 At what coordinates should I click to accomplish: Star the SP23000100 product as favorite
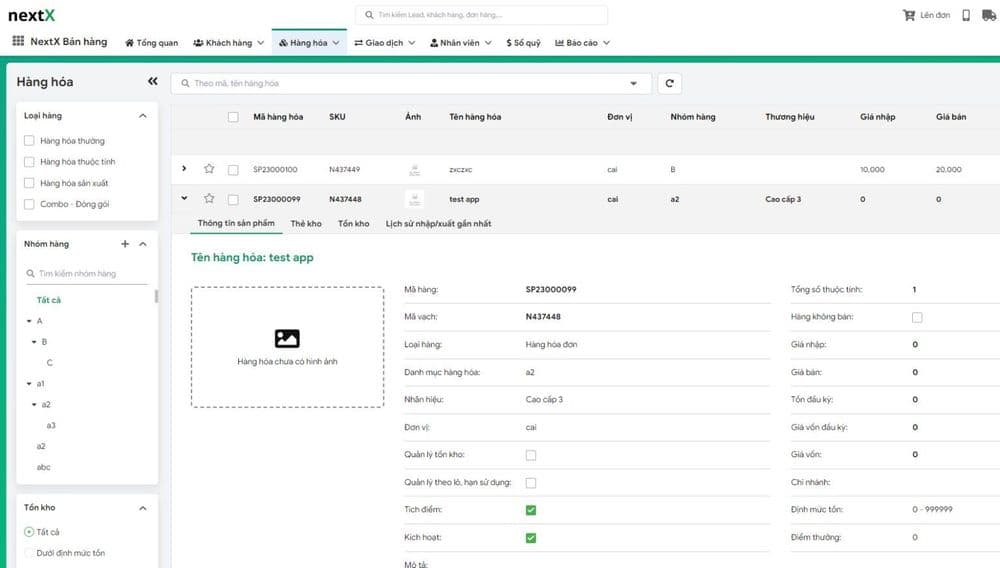coord(209,169)
